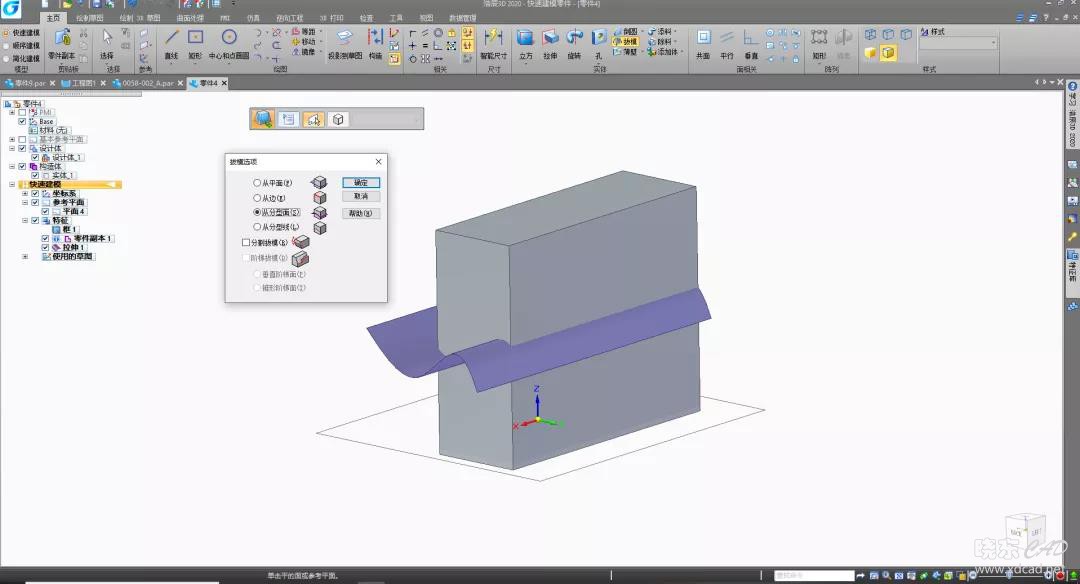The image size is (1080, 584).
Task: Click the 零件副本 1 tree item
Action: tap(94, 239)
